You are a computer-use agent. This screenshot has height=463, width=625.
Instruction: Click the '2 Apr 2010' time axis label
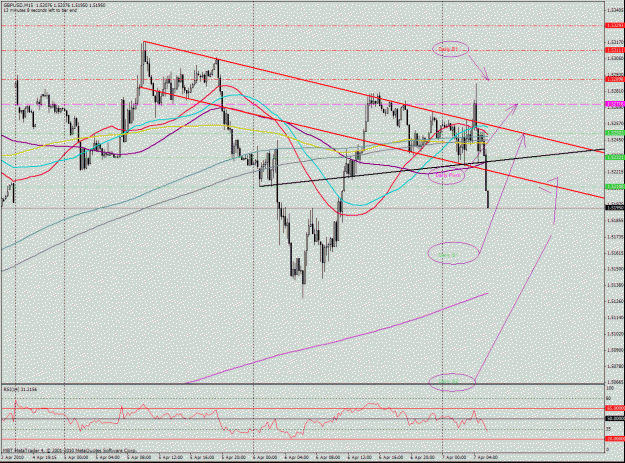(x=11, y=457)
